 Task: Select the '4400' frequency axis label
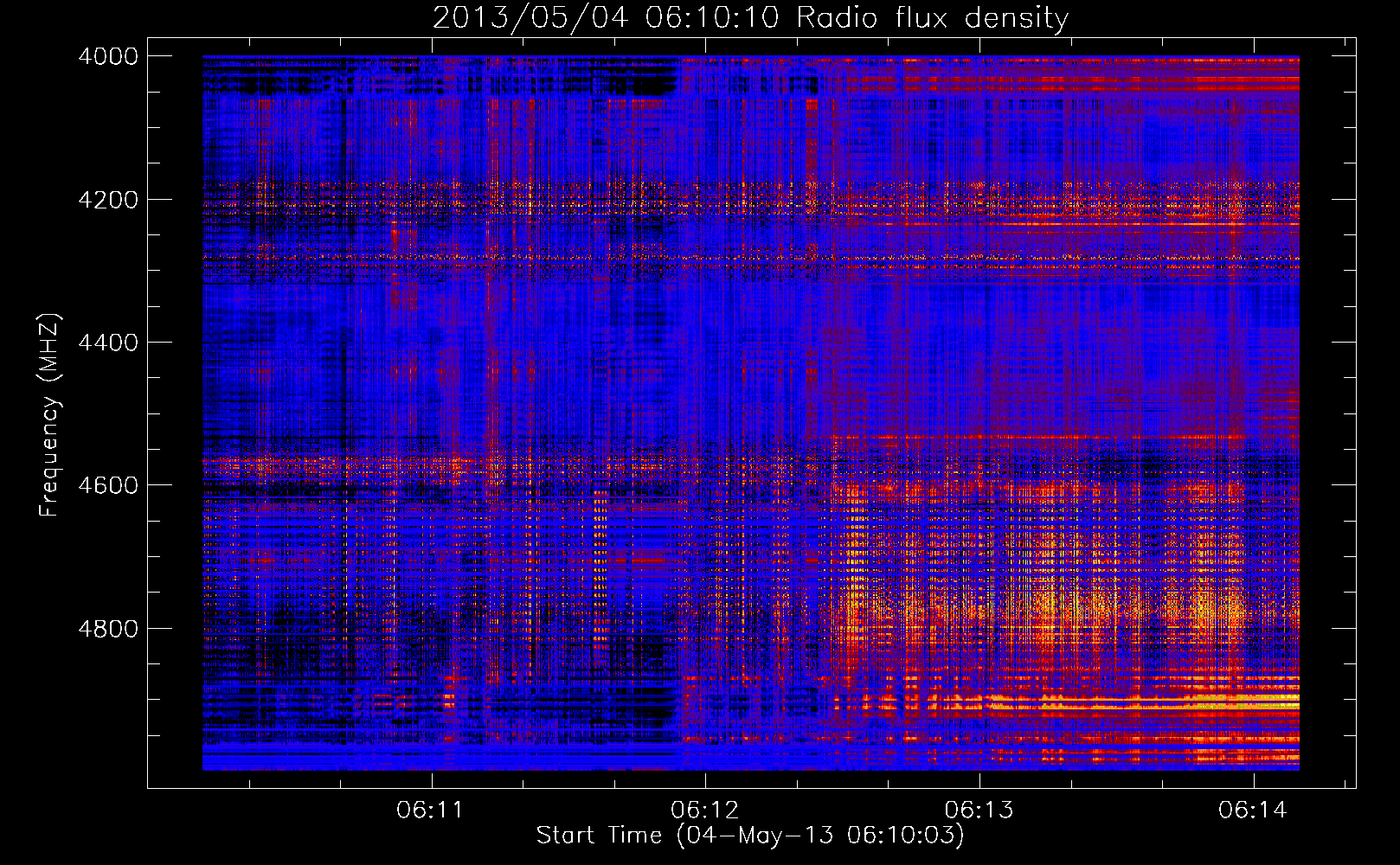(x=108, y=343)
